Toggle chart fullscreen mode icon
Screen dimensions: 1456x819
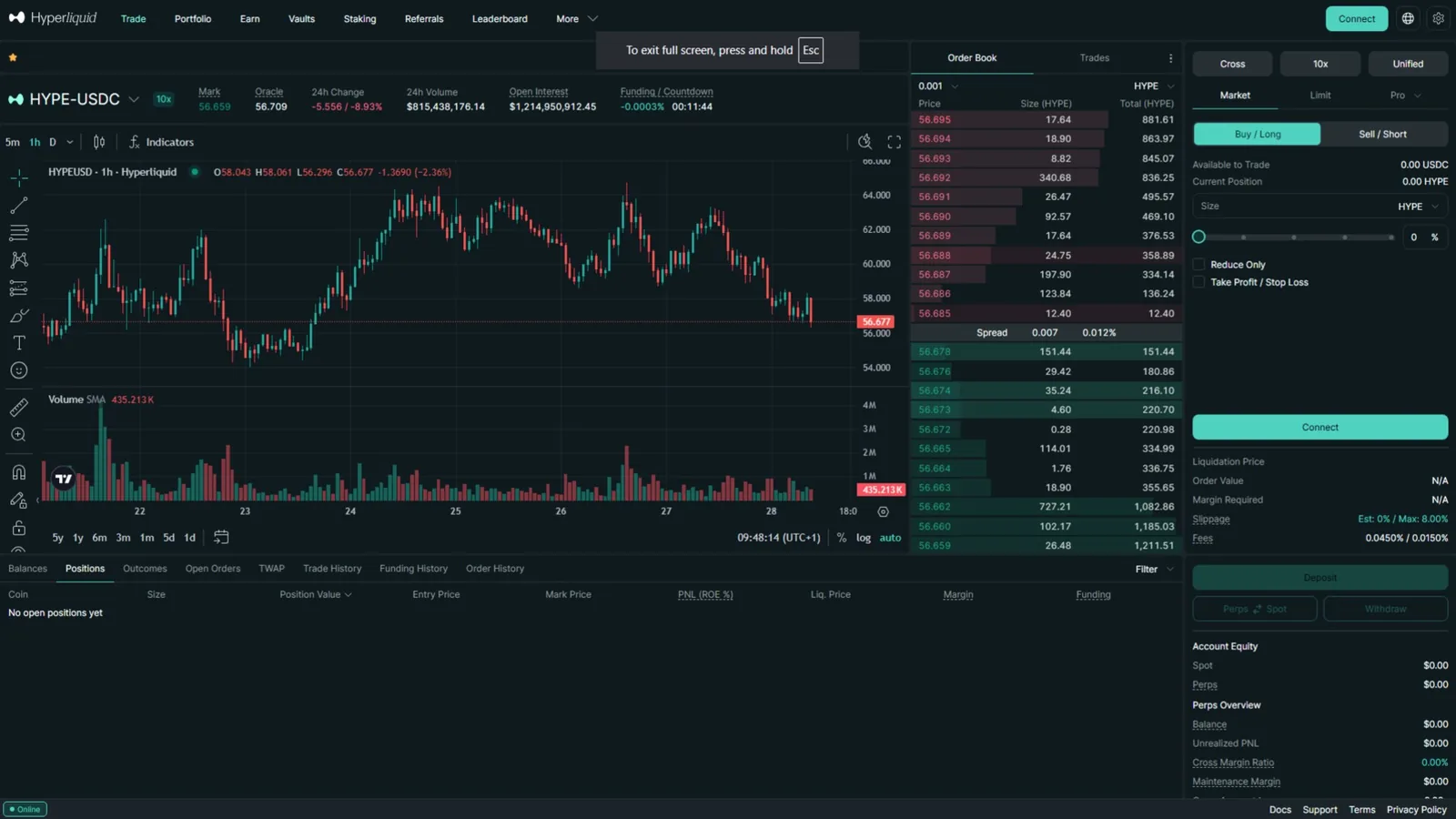pos(894,142)
